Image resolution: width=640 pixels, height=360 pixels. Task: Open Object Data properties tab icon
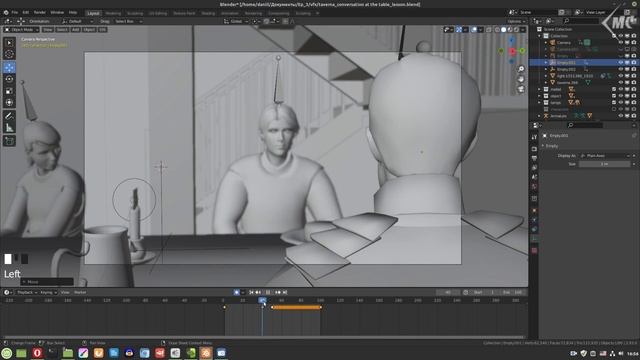(534, 239)
